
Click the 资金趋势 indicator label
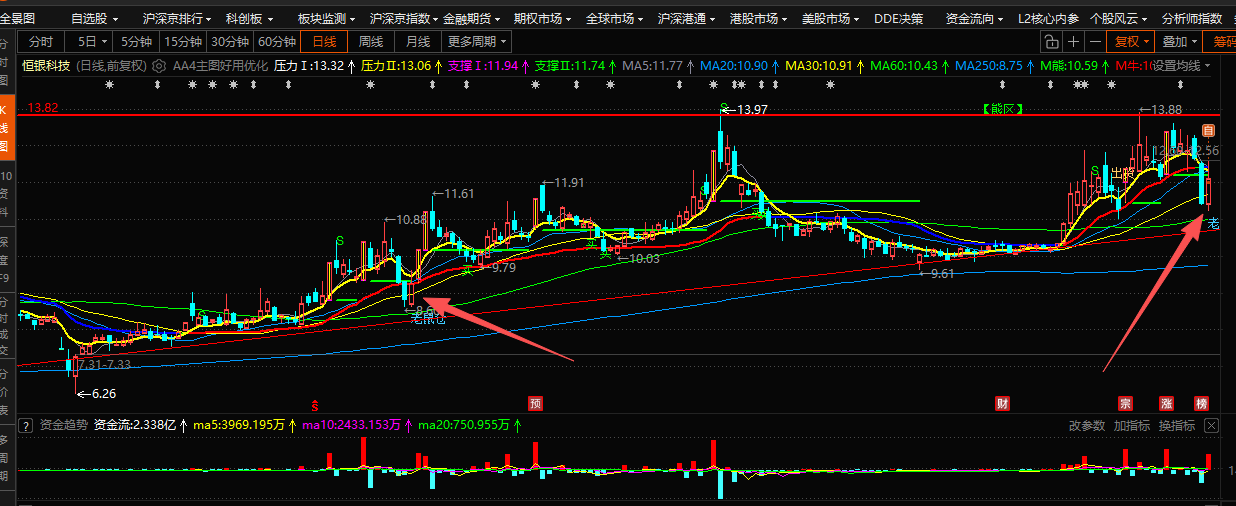coord(63,425)
